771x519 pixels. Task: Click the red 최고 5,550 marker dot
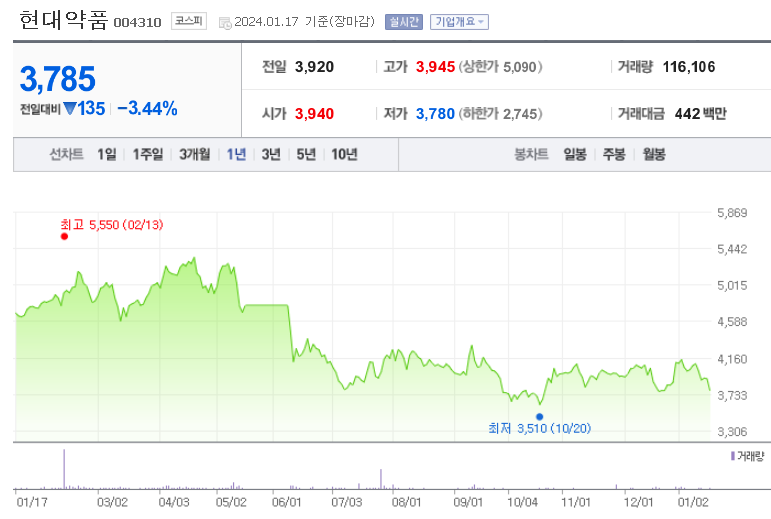click(64, 236)
